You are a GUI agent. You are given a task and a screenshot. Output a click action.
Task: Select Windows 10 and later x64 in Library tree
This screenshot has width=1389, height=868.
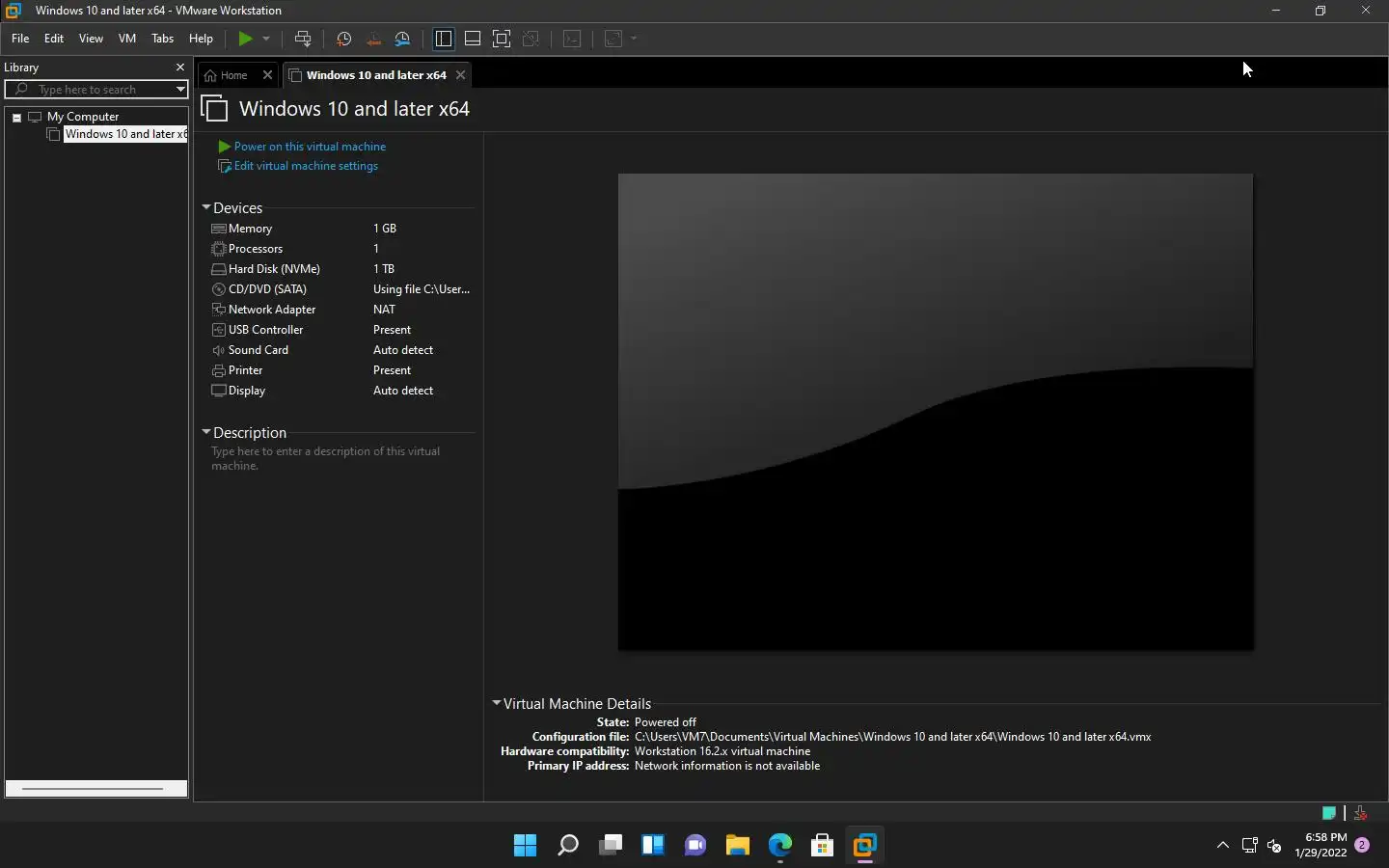[x=125, y=135]
